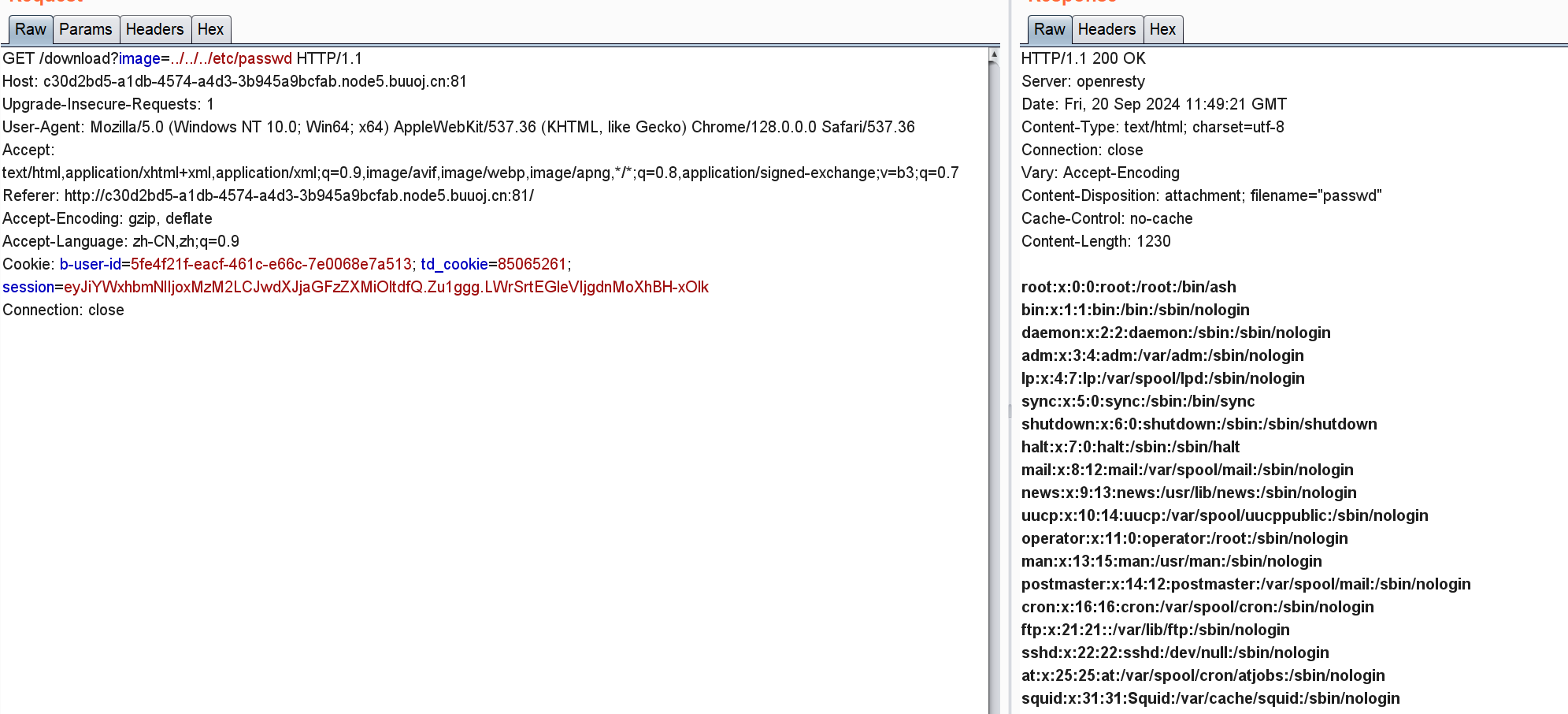Screen dimensions: 1568x714
Task: Click the ftp:x:21:21 passwd entry
Action: (1155, 630)
